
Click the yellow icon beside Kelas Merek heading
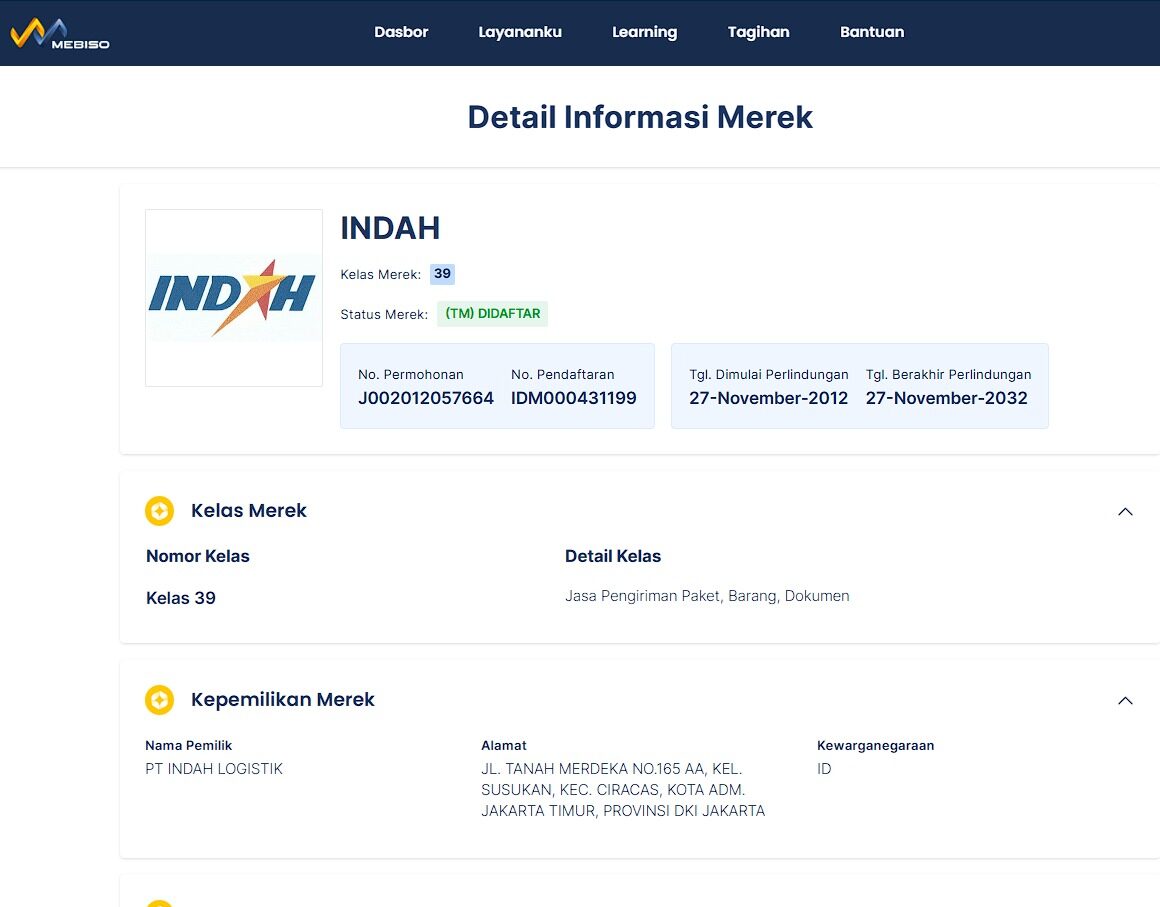click(x=159, y=510)
